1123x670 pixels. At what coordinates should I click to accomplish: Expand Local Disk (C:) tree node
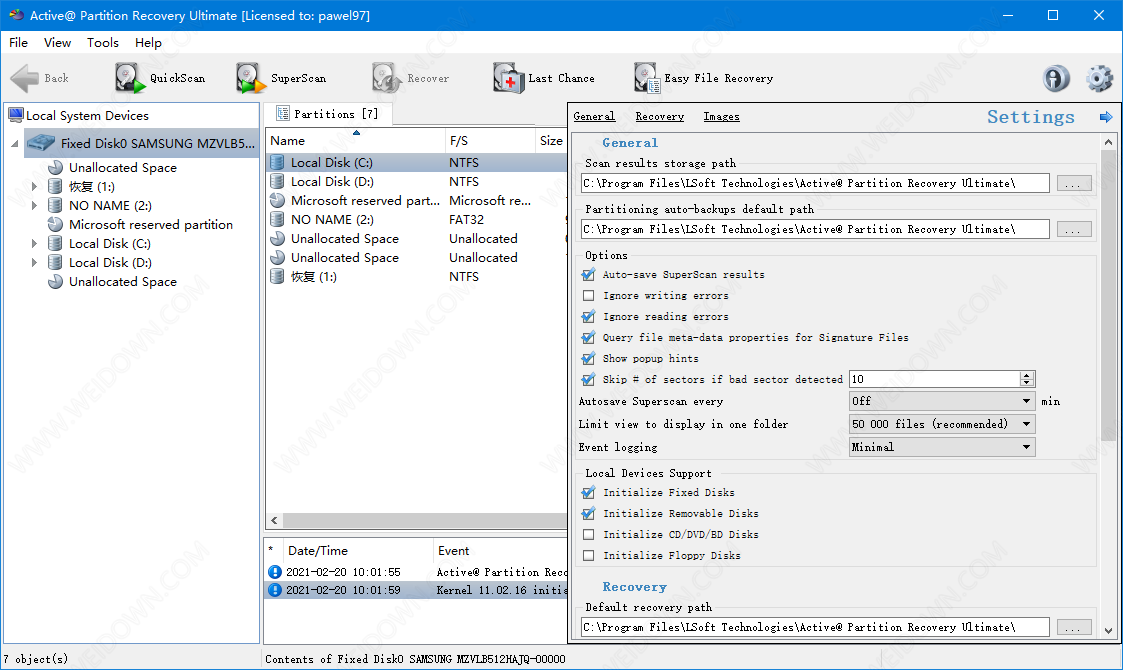tap(34, 244)
